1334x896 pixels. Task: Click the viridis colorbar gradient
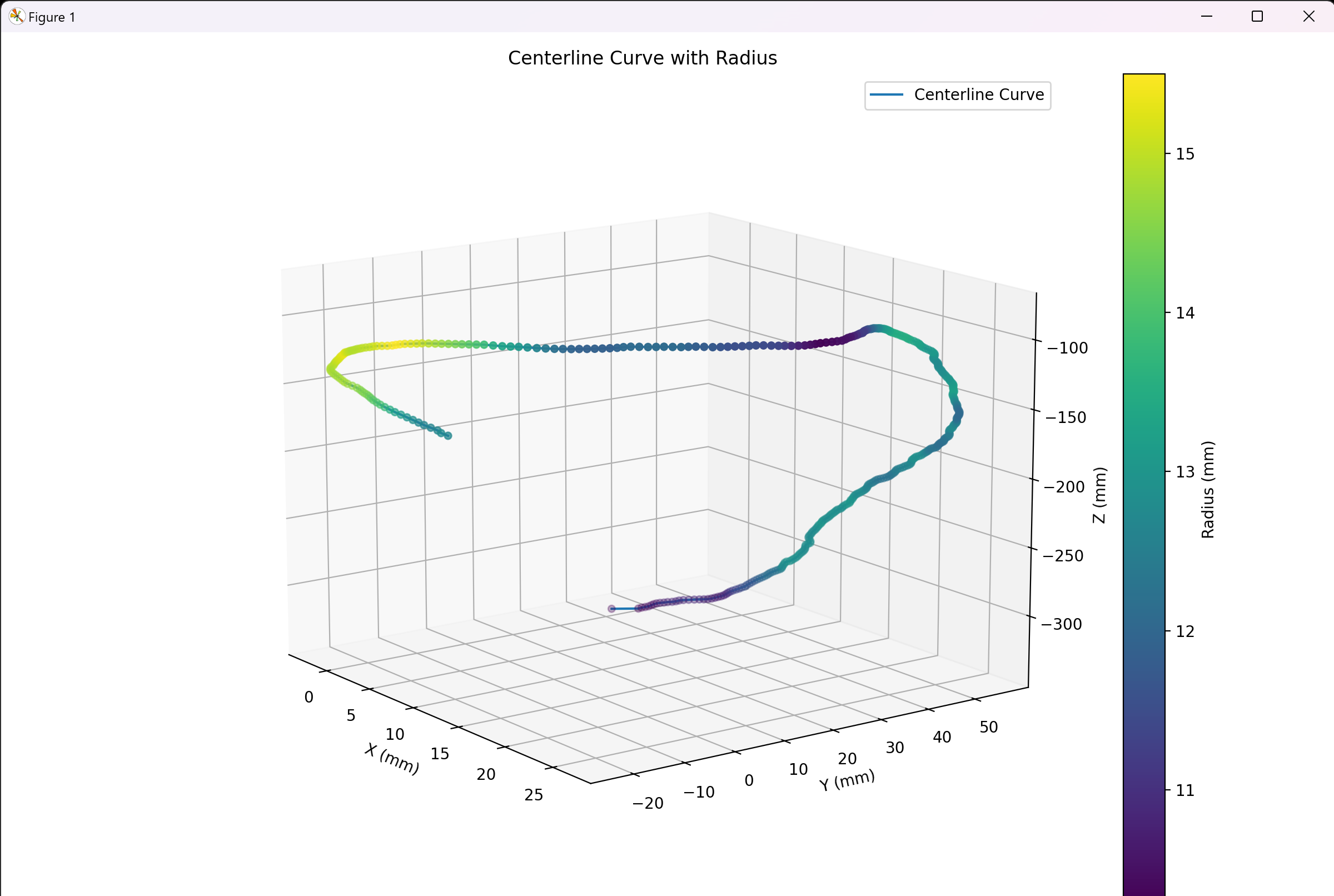(x=1144, y=485)
